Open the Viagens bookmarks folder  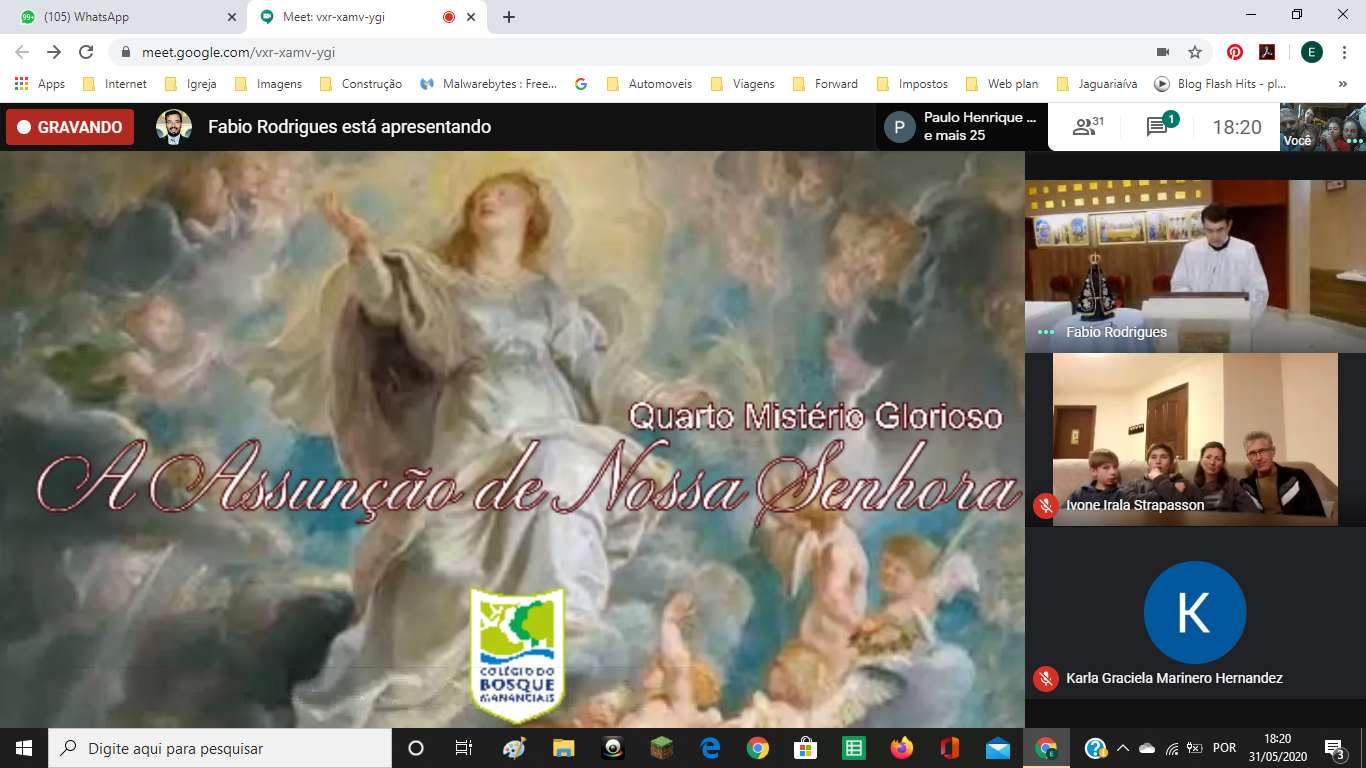click(743, 84)
